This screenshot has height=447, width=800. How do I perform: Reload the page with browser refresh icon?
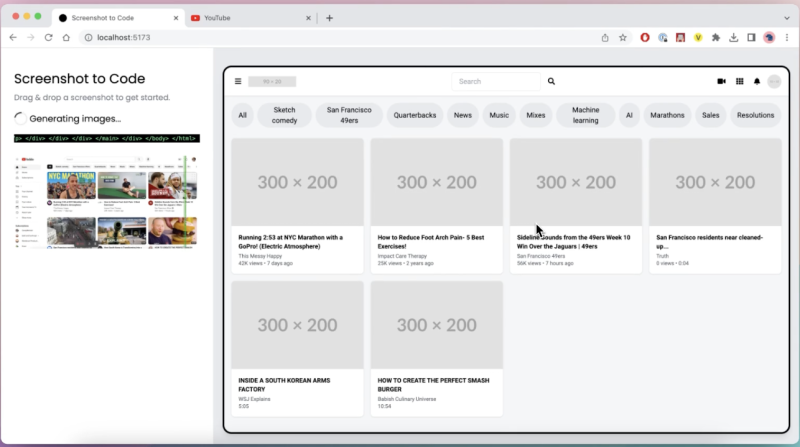coord(48,37)
